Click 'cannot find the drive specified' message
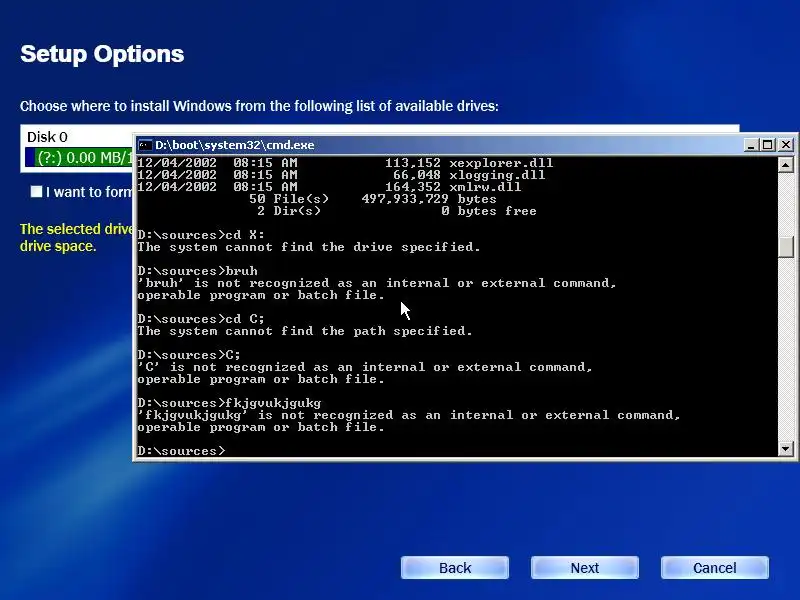The height and width of the screenshot is (600, 800). tap(309, 247)
